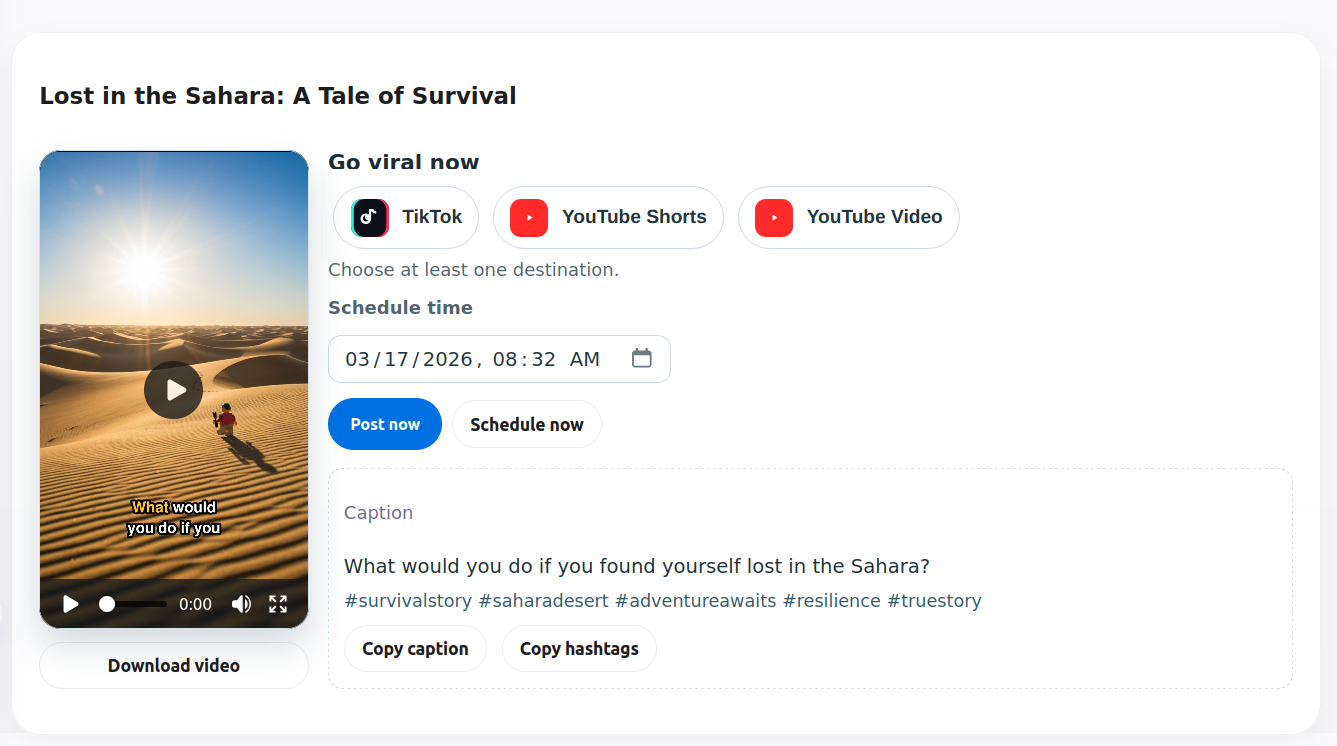Download the video
Image resolution: width=1337 pixels, height=746 pixels.
point(173,665)
